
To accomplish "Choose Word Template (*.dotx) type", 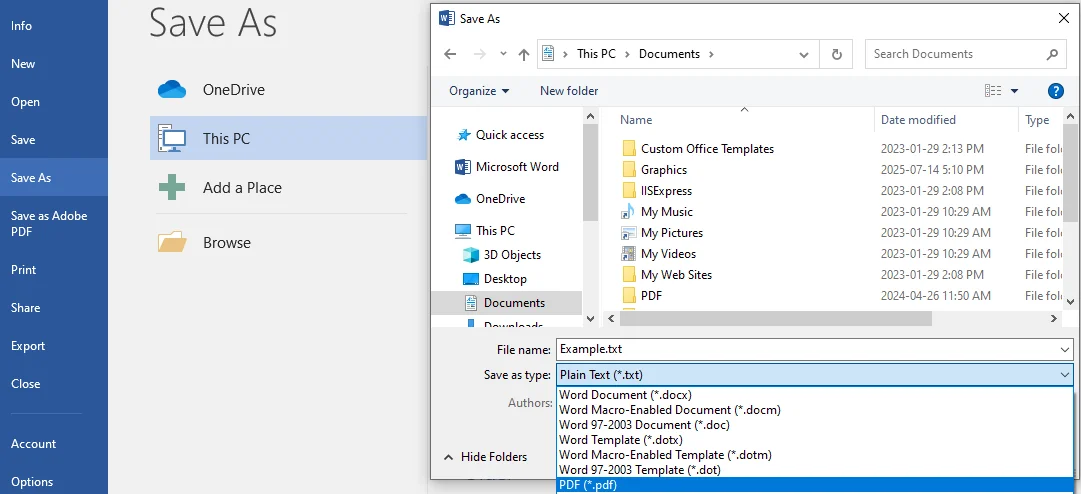I will point(814,440).
